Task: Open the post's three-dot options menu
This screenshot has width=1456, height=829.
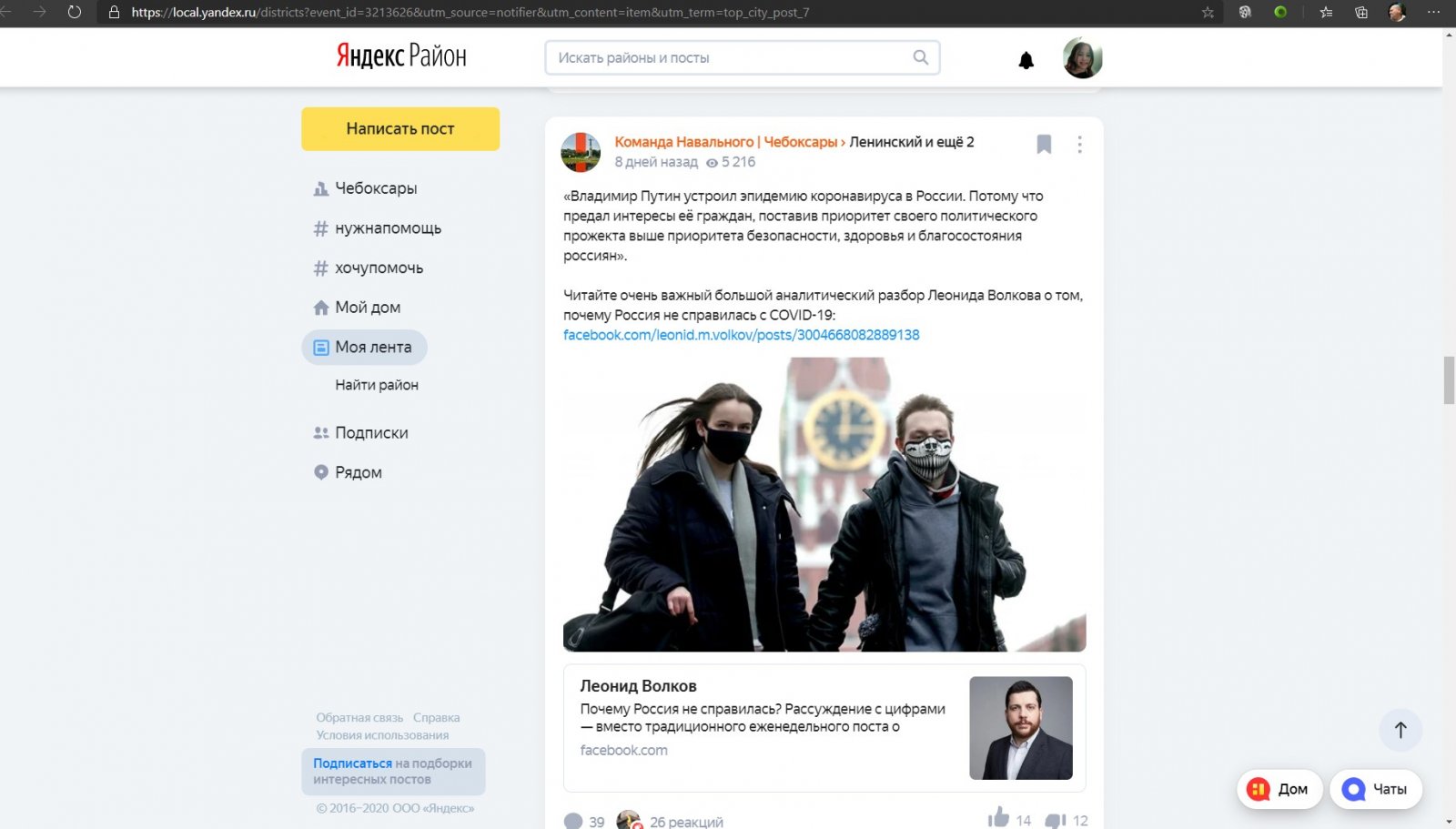Action: 1079,144
